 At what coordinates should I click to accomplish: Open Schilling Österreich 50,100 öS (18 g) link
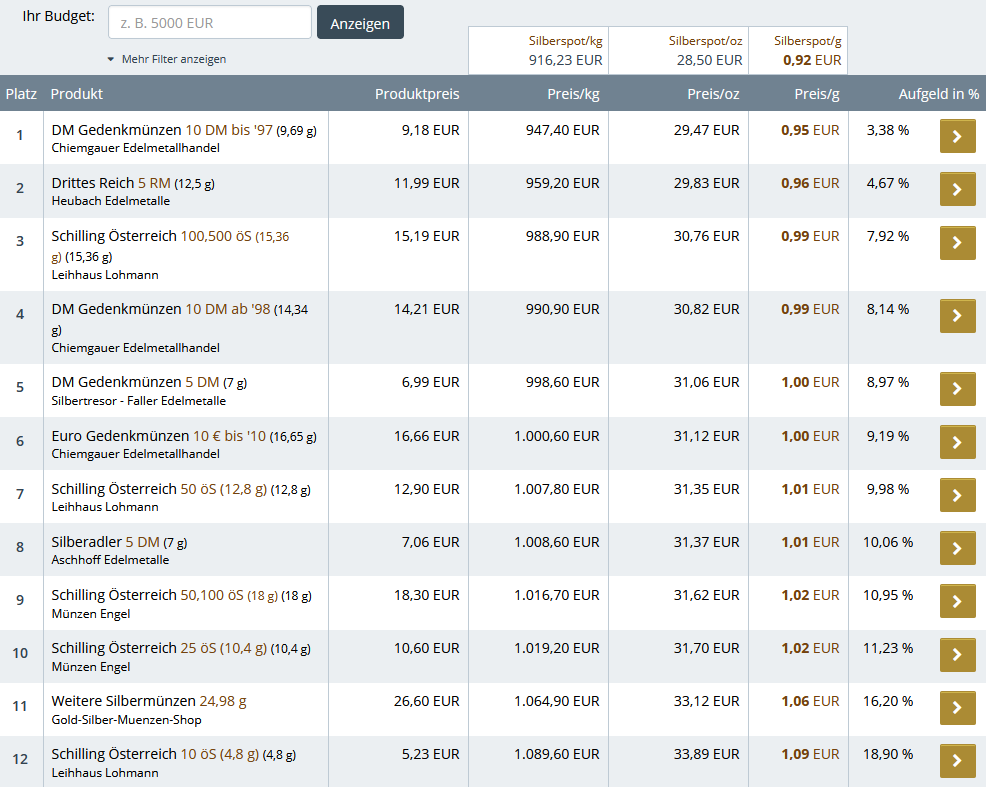[182, 595]
